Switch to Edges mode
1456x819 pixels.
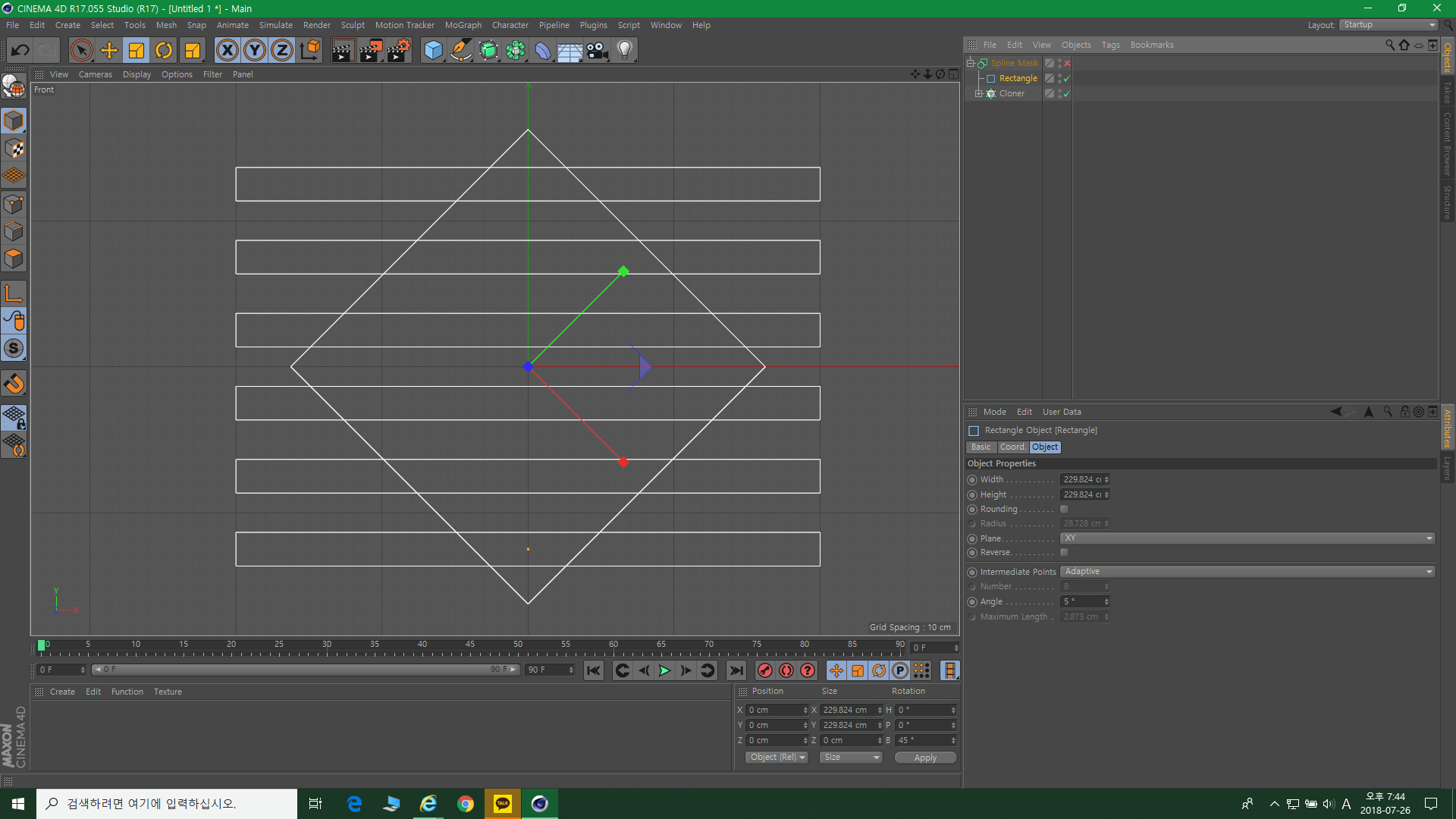pyautogui.click(x=14, y=231)
